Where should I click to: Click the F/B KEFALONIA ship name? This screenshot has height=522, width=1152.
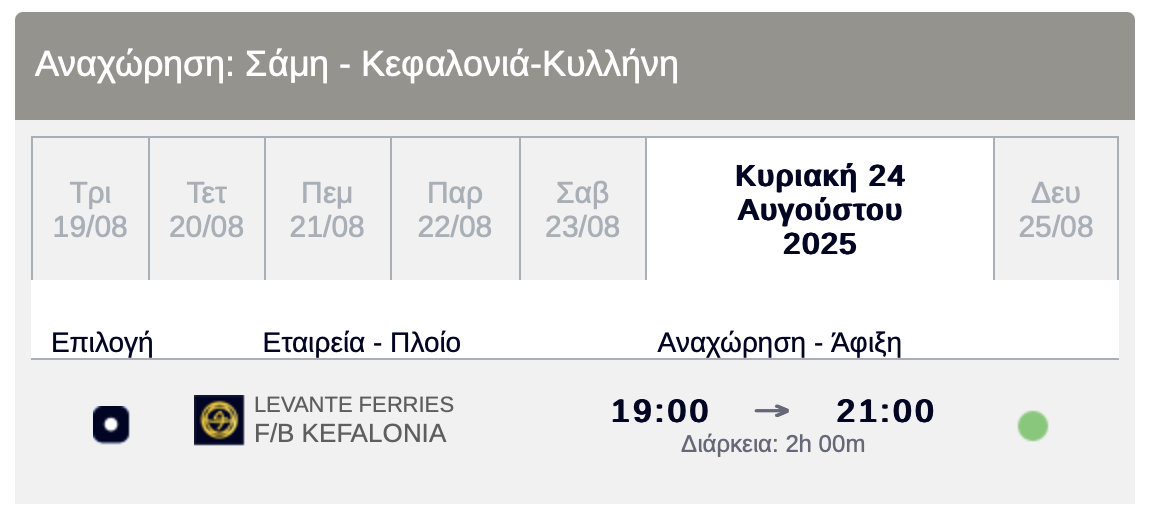click(350, 433)
